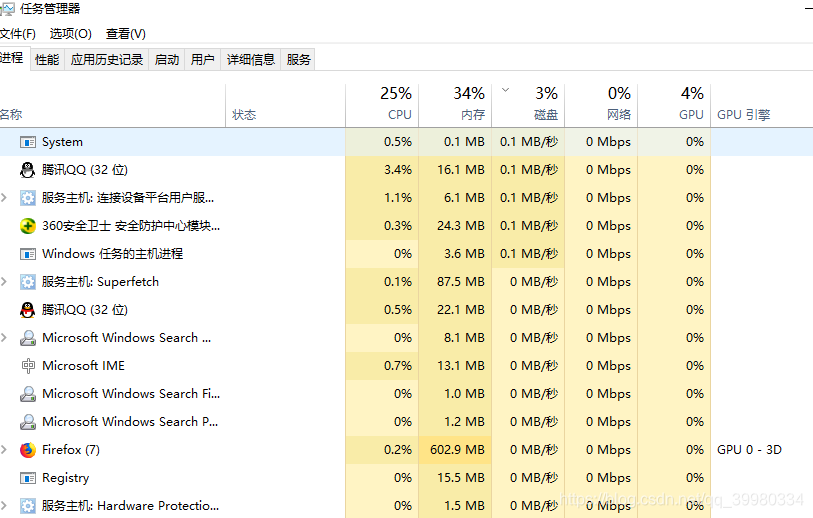The image size is (813, 518).
Task: Expand the 服务主机: Hardware Protectio... group
Action: coord(4,506)
